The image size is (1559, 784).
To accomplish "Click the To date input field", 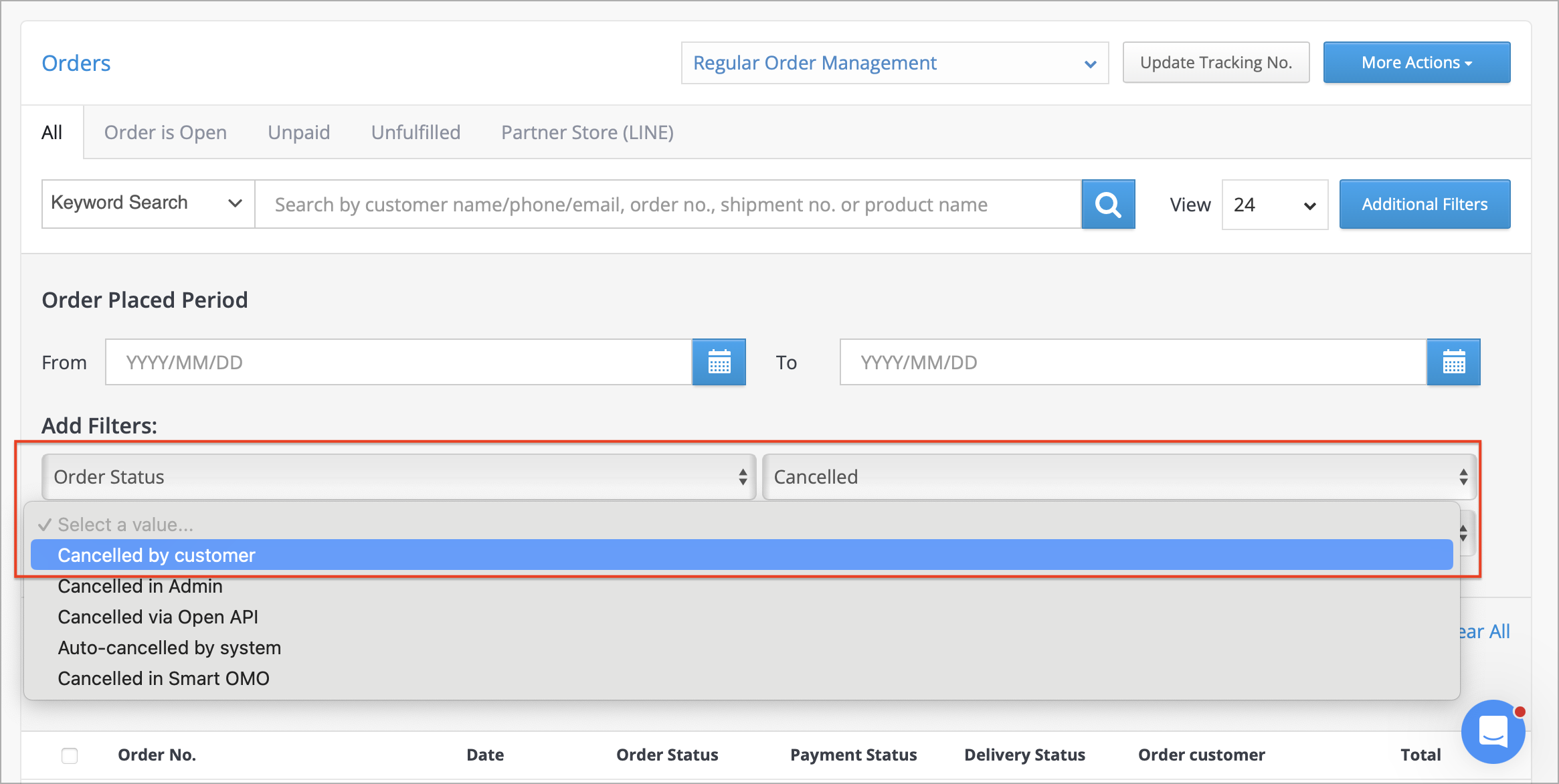I will (x=1133, y=362).
